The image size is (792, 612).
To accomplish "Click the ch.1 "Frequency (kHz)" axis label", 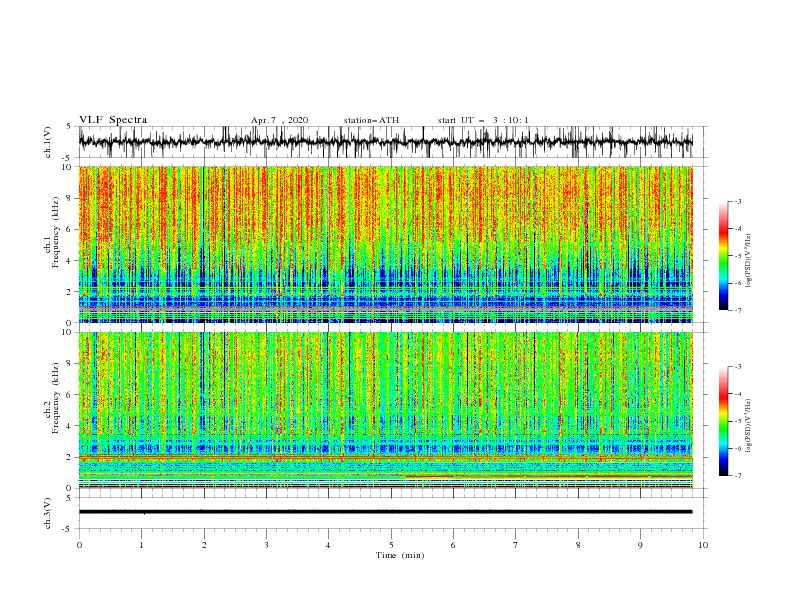I will pos(56,232).
